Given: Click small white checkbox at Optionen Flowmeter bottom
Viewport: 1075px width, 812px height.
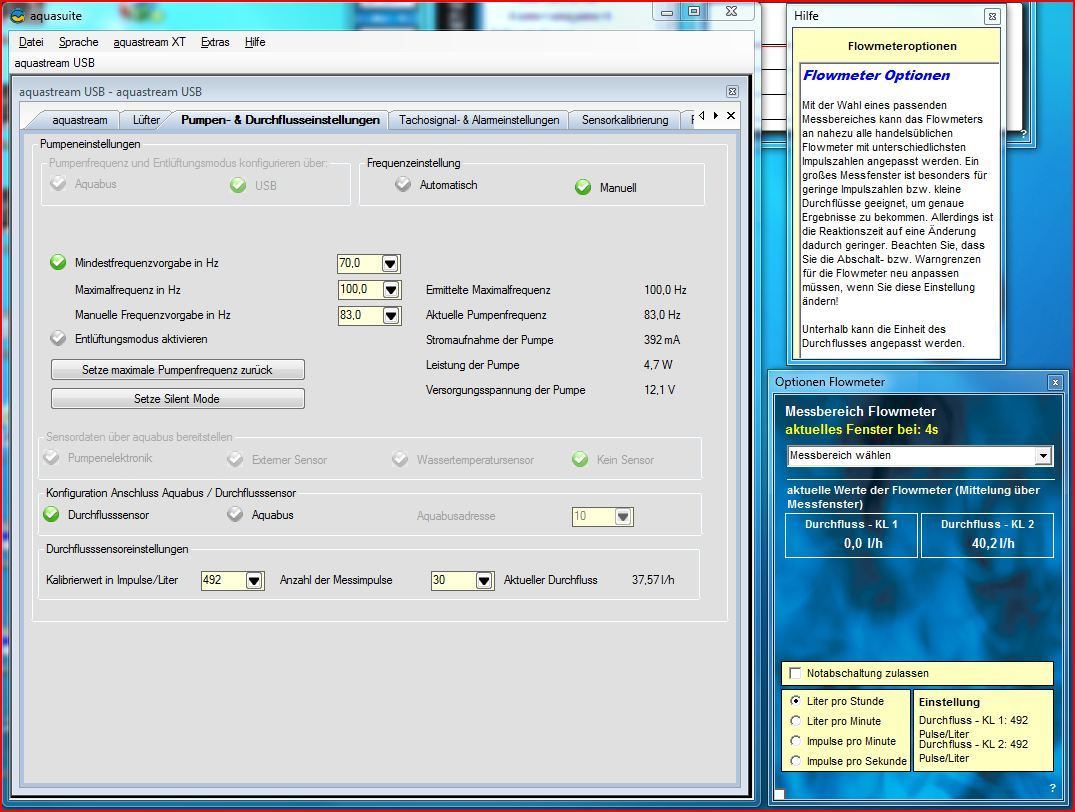Looking at the screenshot, I should [780, 794].
